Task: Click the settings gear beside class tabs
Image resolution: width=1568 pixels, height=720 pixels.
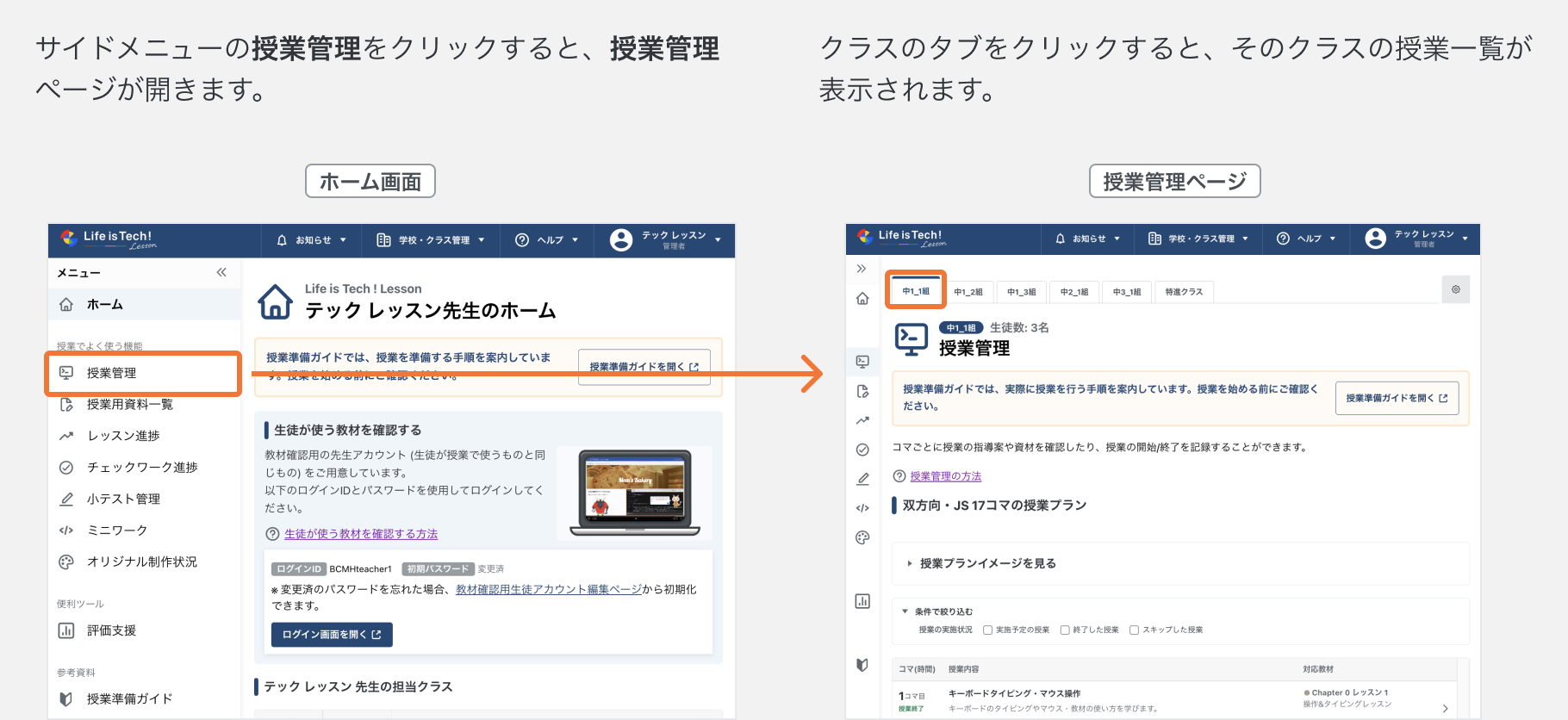Action: [1455, 289]
